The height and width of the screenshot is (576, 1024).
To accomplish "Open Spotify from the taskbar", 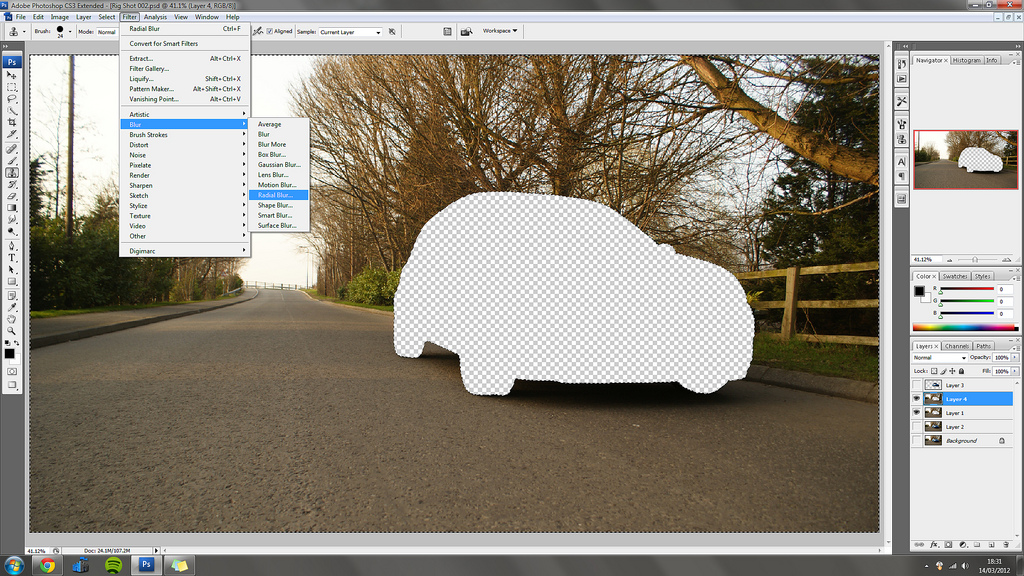I will (113, 565).
